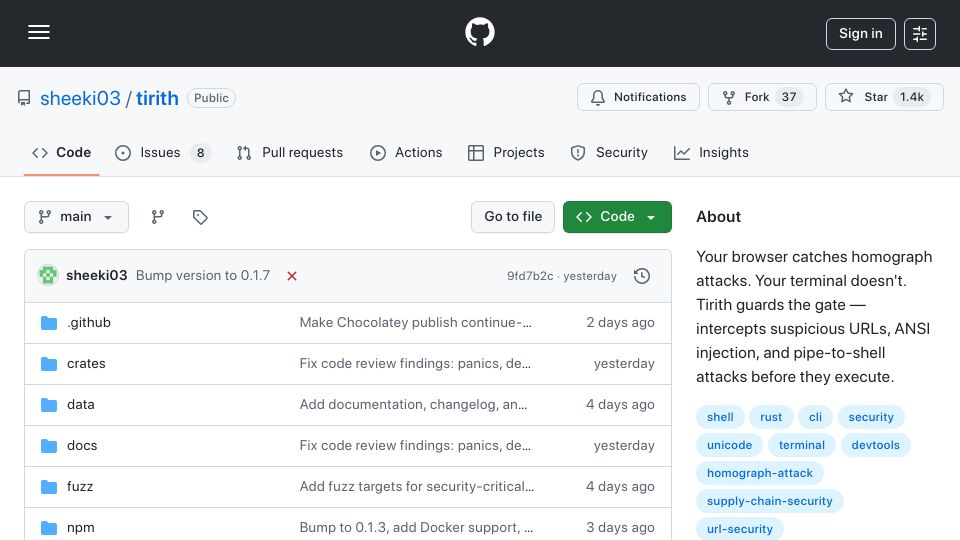Open 'Bump version to 0.1.7' commit
960x540 pixels.
tap(203, 276)
